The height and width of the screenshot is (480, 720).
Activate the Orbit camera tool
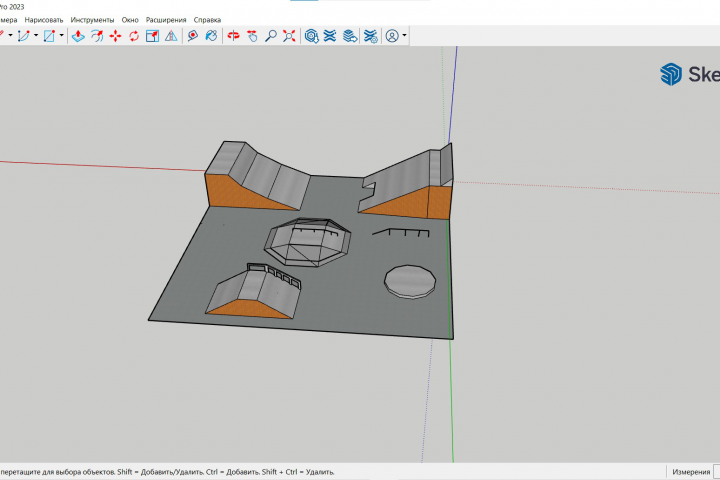pyautogui.click(x=233, y=36)
